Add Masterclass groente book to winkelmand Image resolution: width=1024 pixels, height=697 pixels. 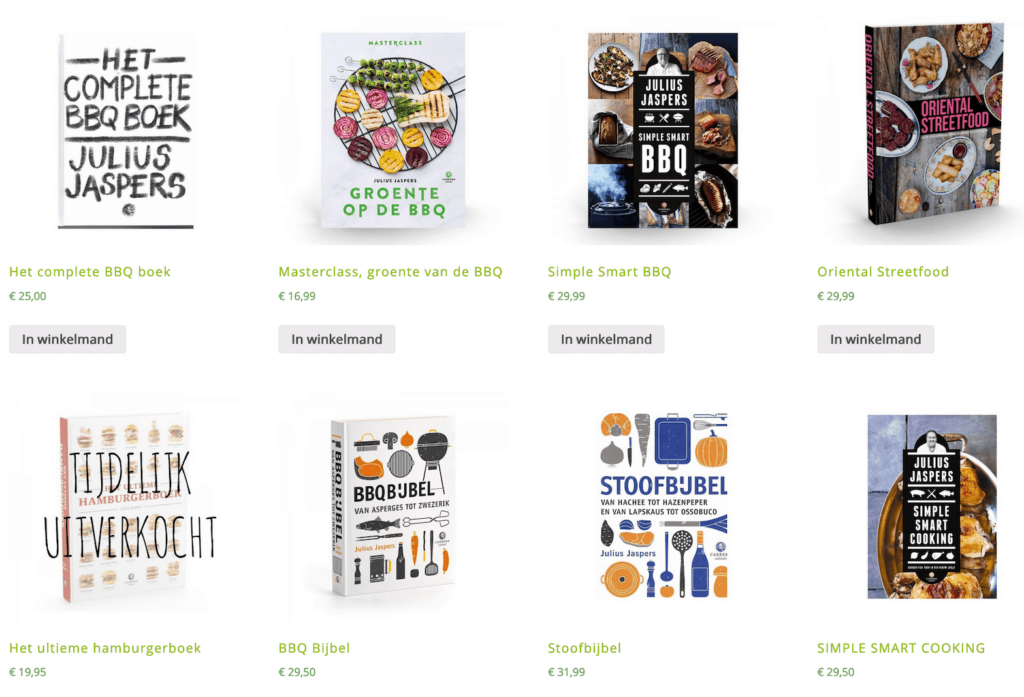(x=337, y=339)
